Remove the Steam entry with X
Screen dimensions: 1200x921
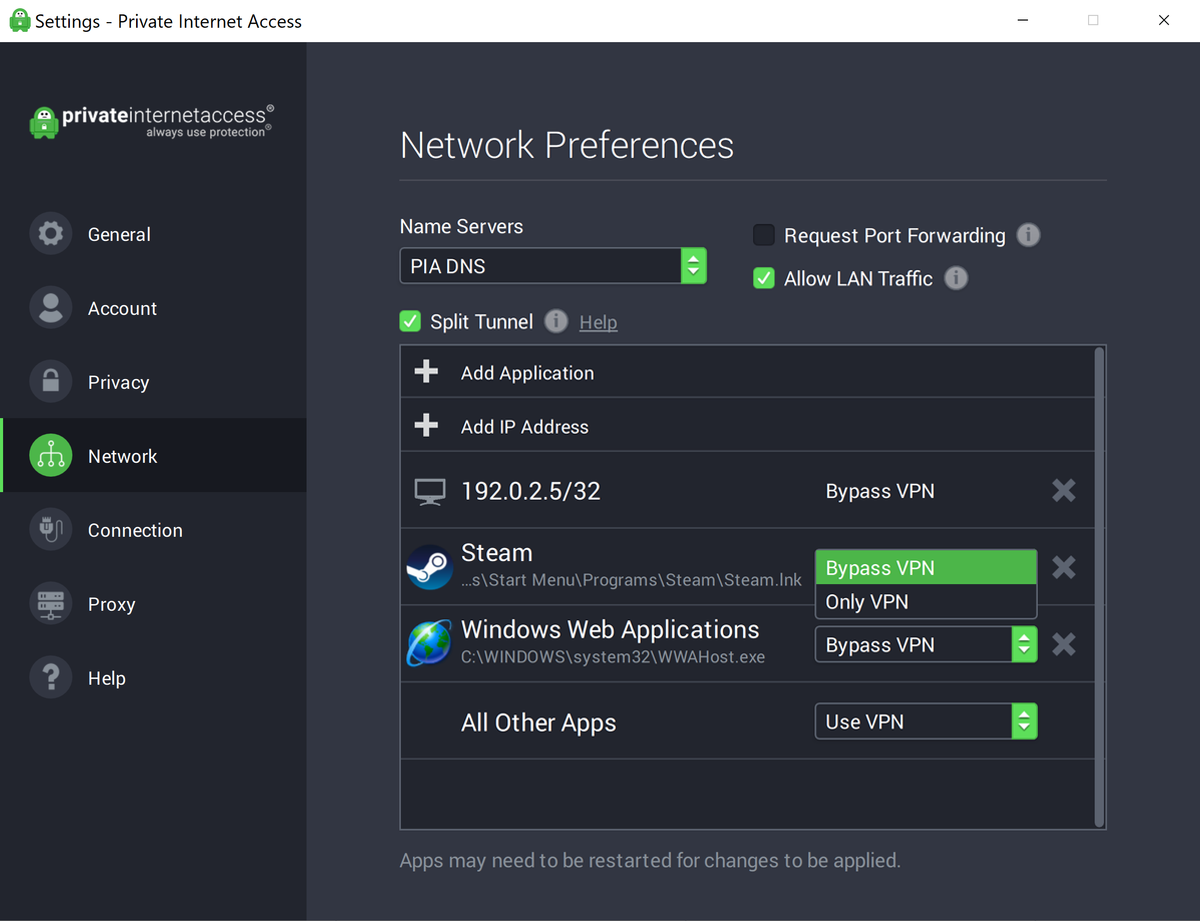[x=1064, y=567]
